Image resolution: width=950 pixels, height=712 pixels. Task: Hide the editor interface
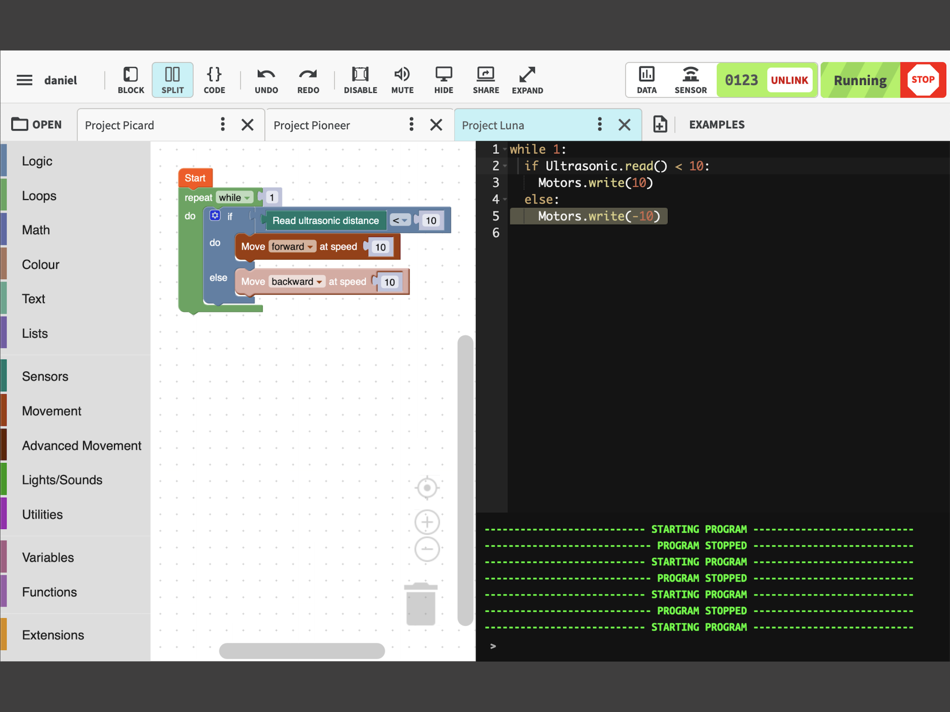click(x=443, y=80)
